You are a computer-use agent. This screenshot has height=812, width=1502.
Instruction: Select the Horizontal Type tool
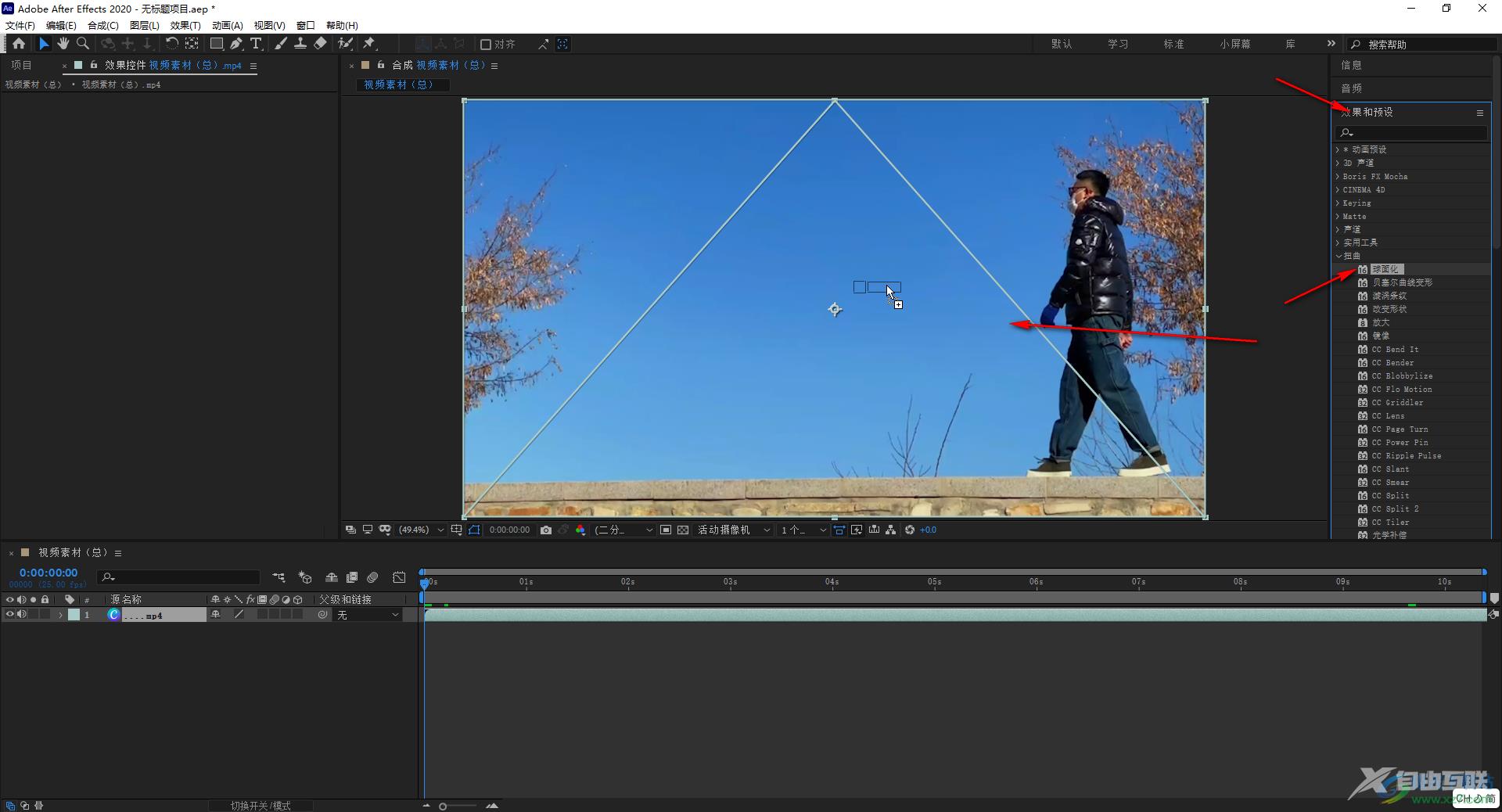pos(256,44)
